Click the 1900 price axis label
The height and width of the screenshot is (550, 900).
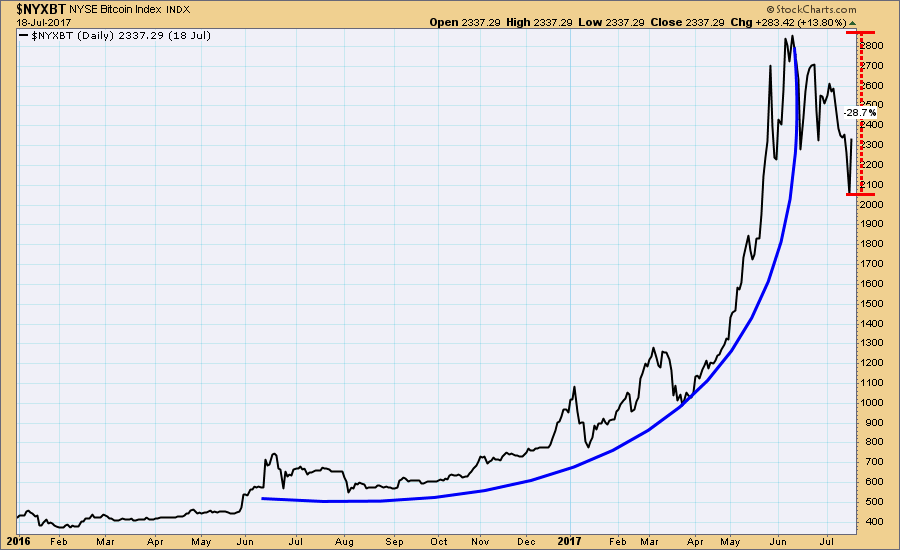click(872, 224)
